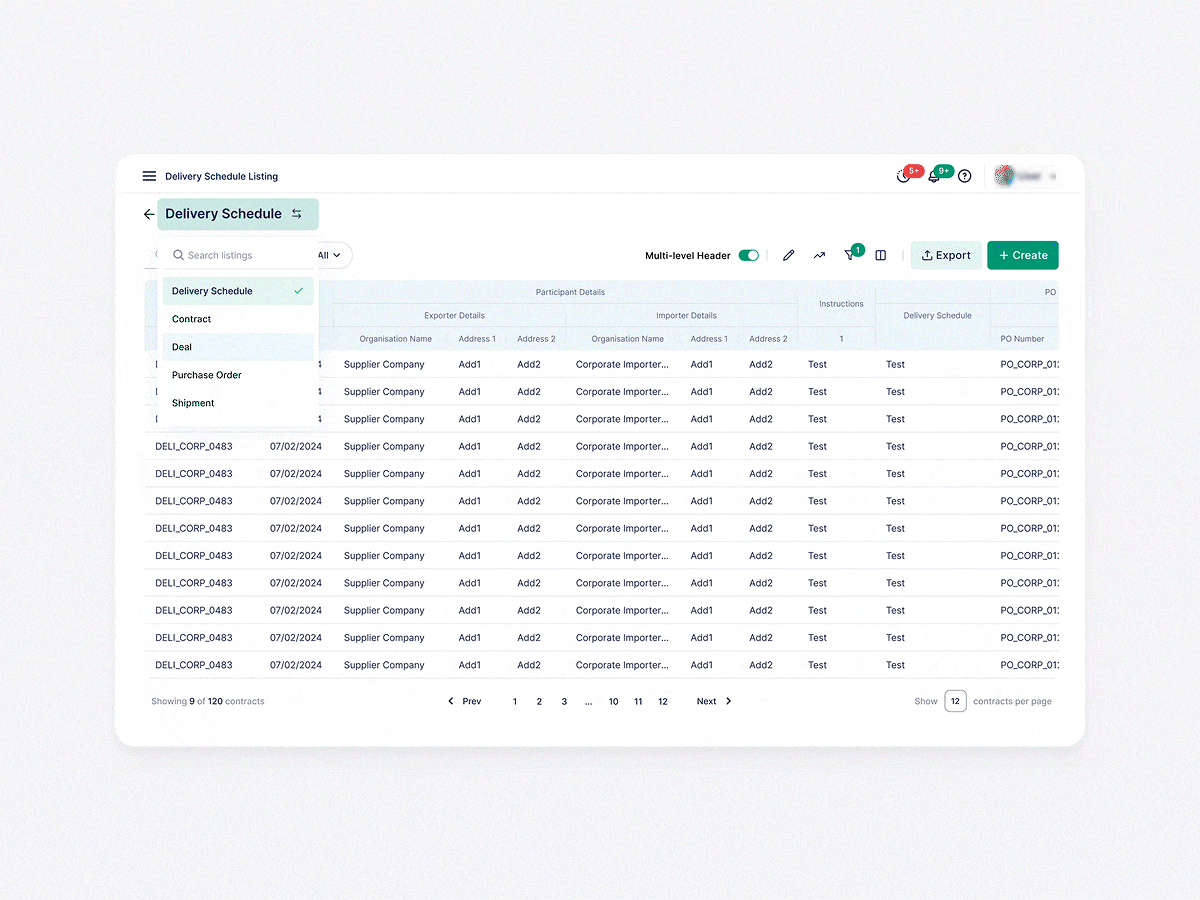Open the history clock with 5+ badge

pos(903,176)
